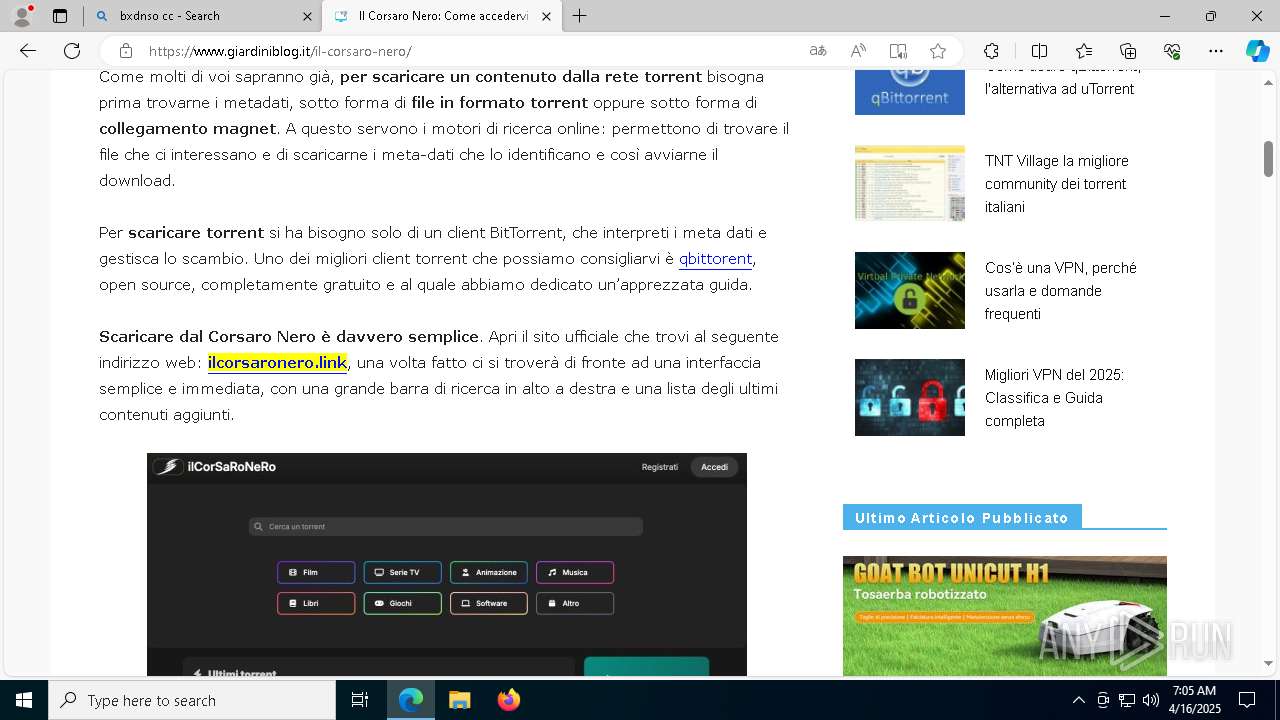Open Browser essentials heart icon
Viewport: 1280px width, 720px height.
click(1172, 51)
